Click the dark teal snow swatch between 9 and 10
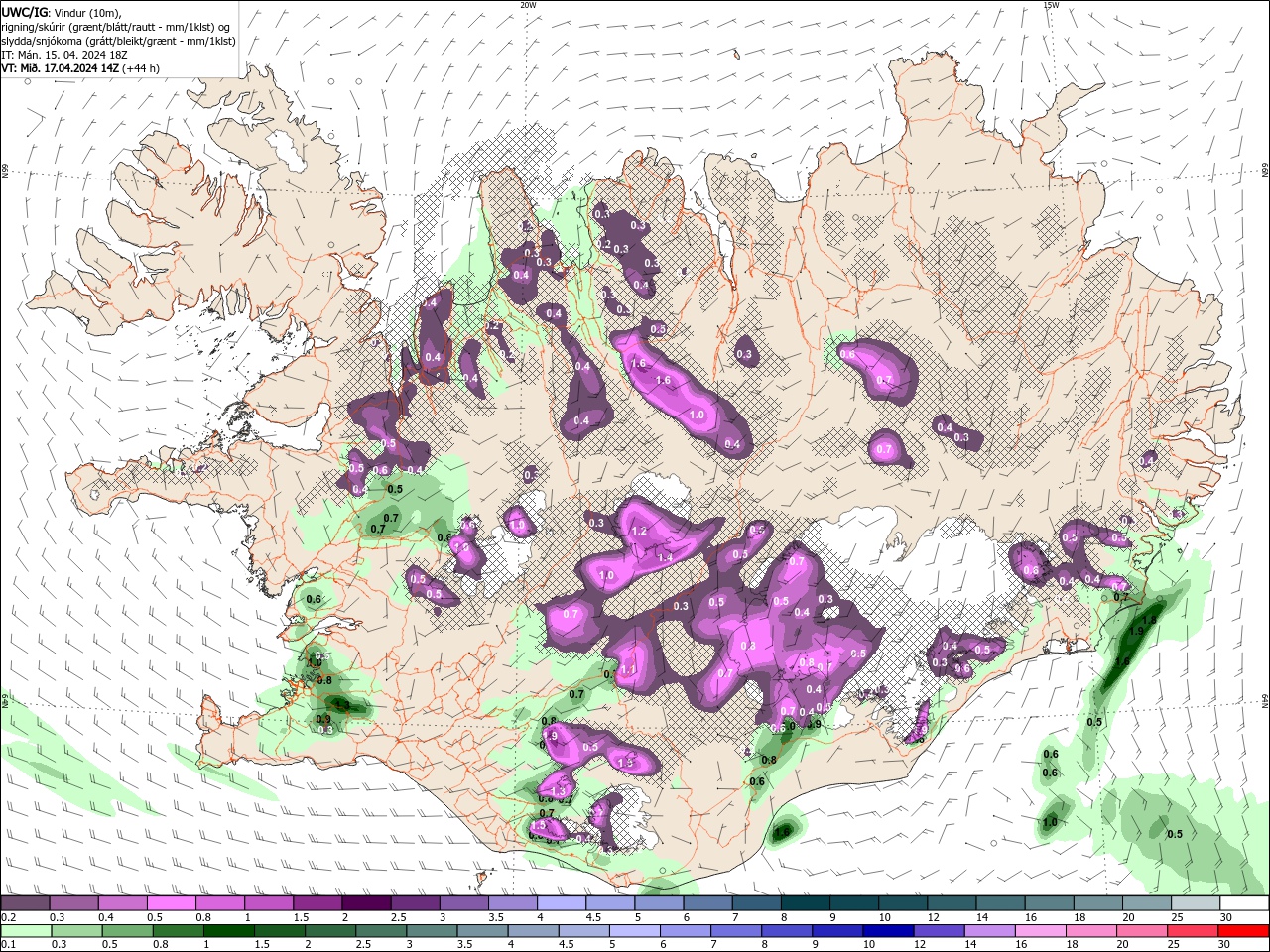The height and width of the screenshot is (952, 1270). [854, 903]
